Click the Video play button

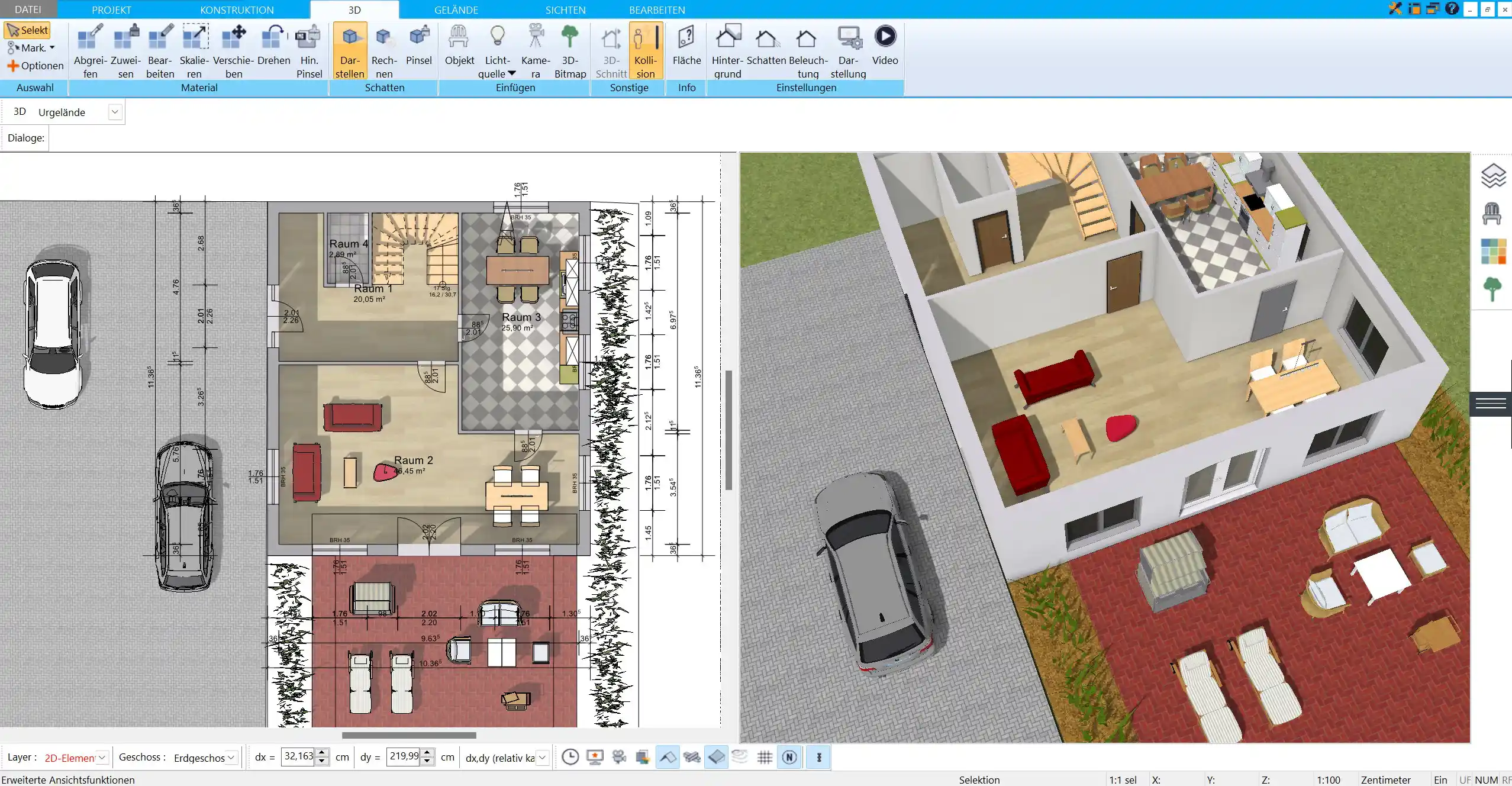pos(885,45)
